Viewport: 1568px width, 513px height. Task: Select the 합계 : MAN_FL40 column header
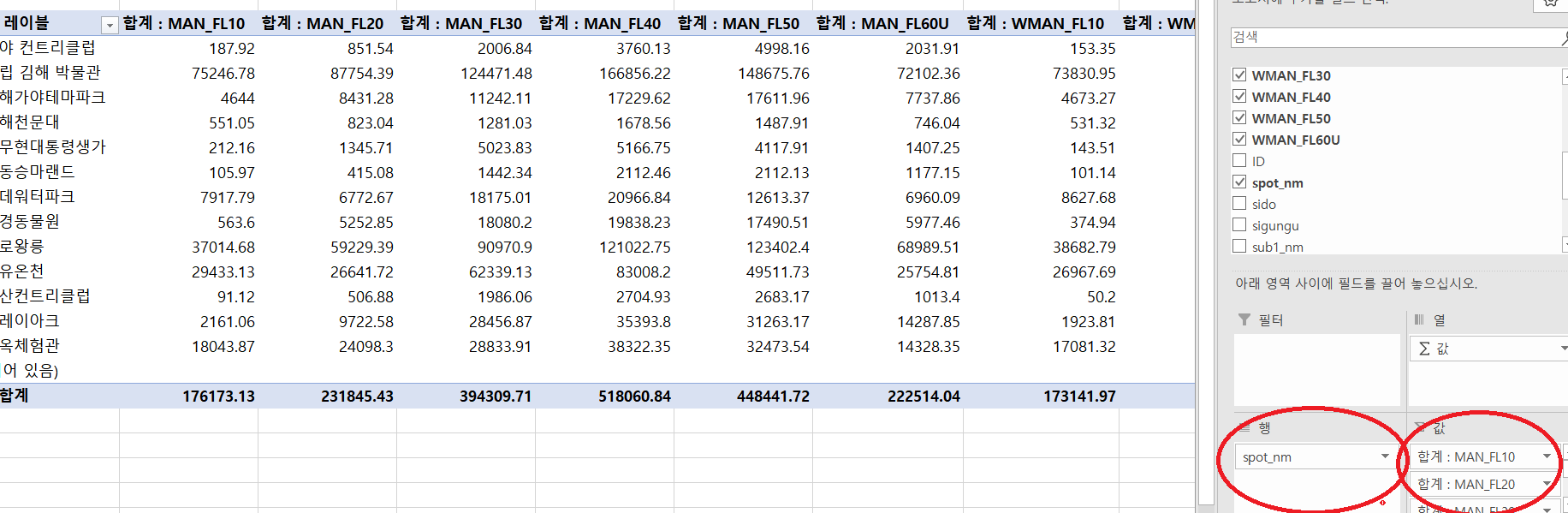pos(600,24)
